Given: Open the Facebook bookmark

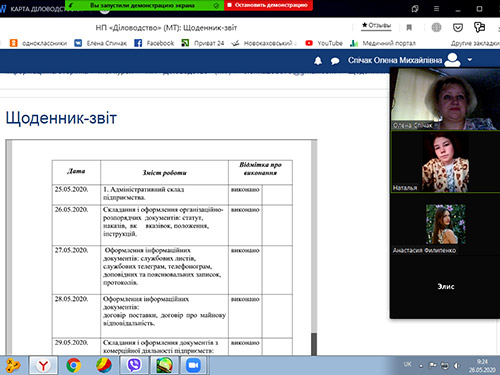Looking at the screenshot, I should (x=154, y=43).
